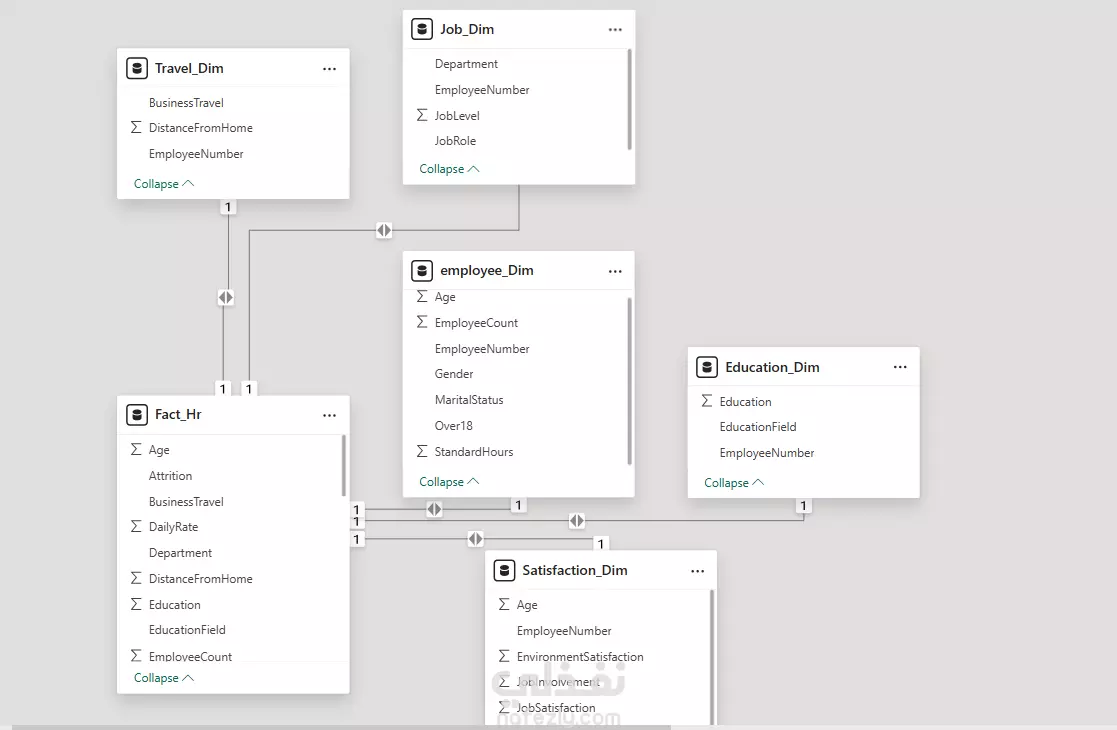1117x730 pixels.
Task: Click the Satisfaction_Dim table database icon
Action: [x=504, y=570]
